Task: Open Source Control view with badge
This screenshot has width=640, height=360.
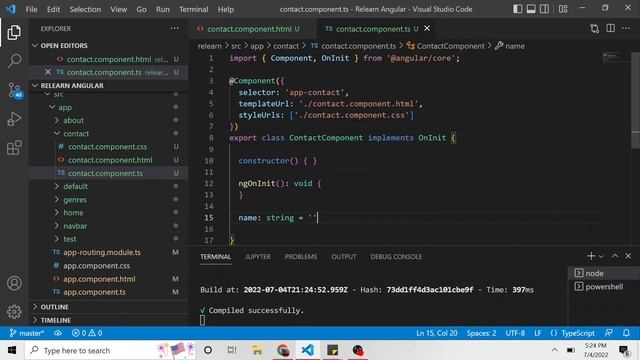Action: [15, 90]
